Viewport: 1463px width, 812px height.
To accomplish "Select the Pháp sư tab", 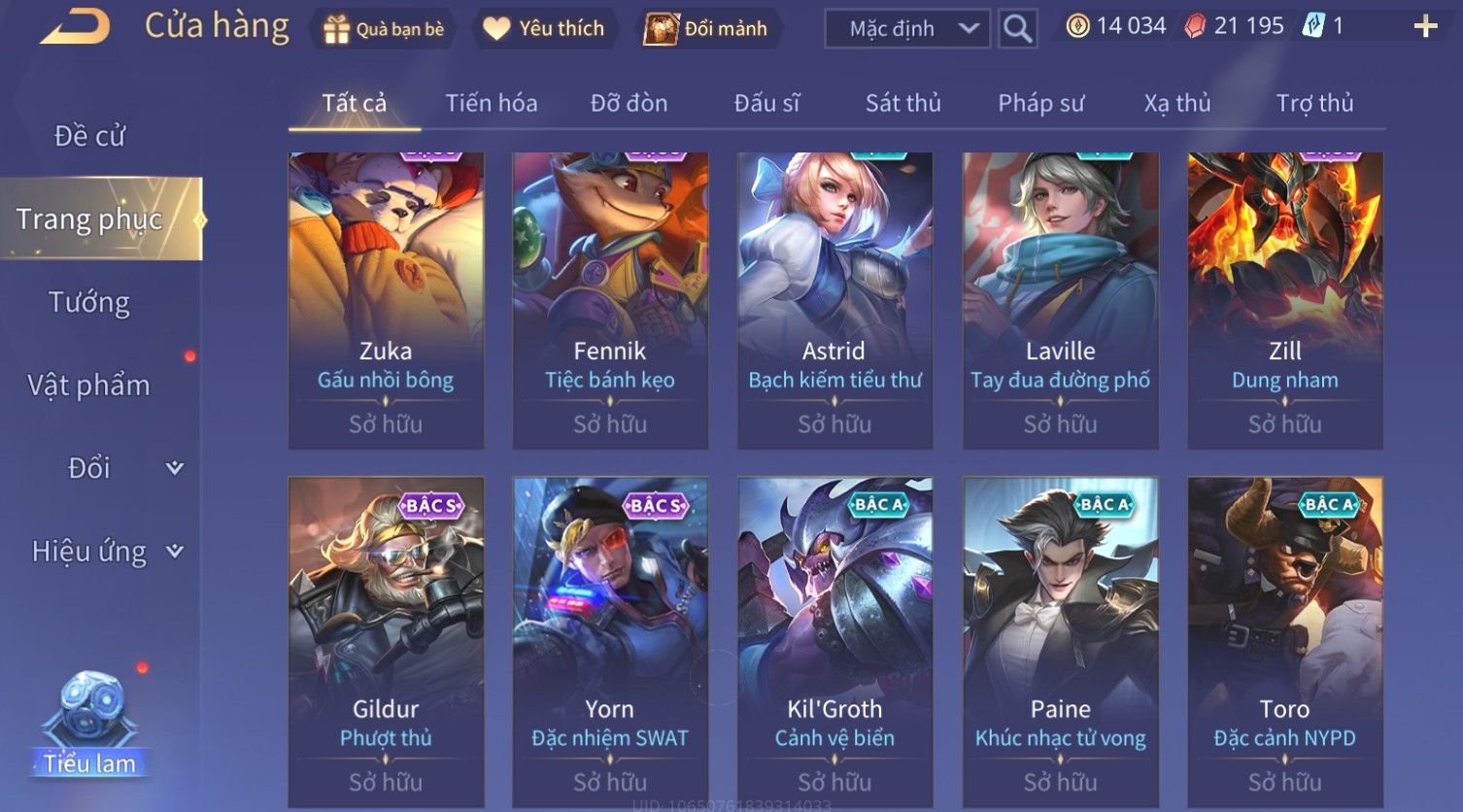I will (x=1041, y=103).
